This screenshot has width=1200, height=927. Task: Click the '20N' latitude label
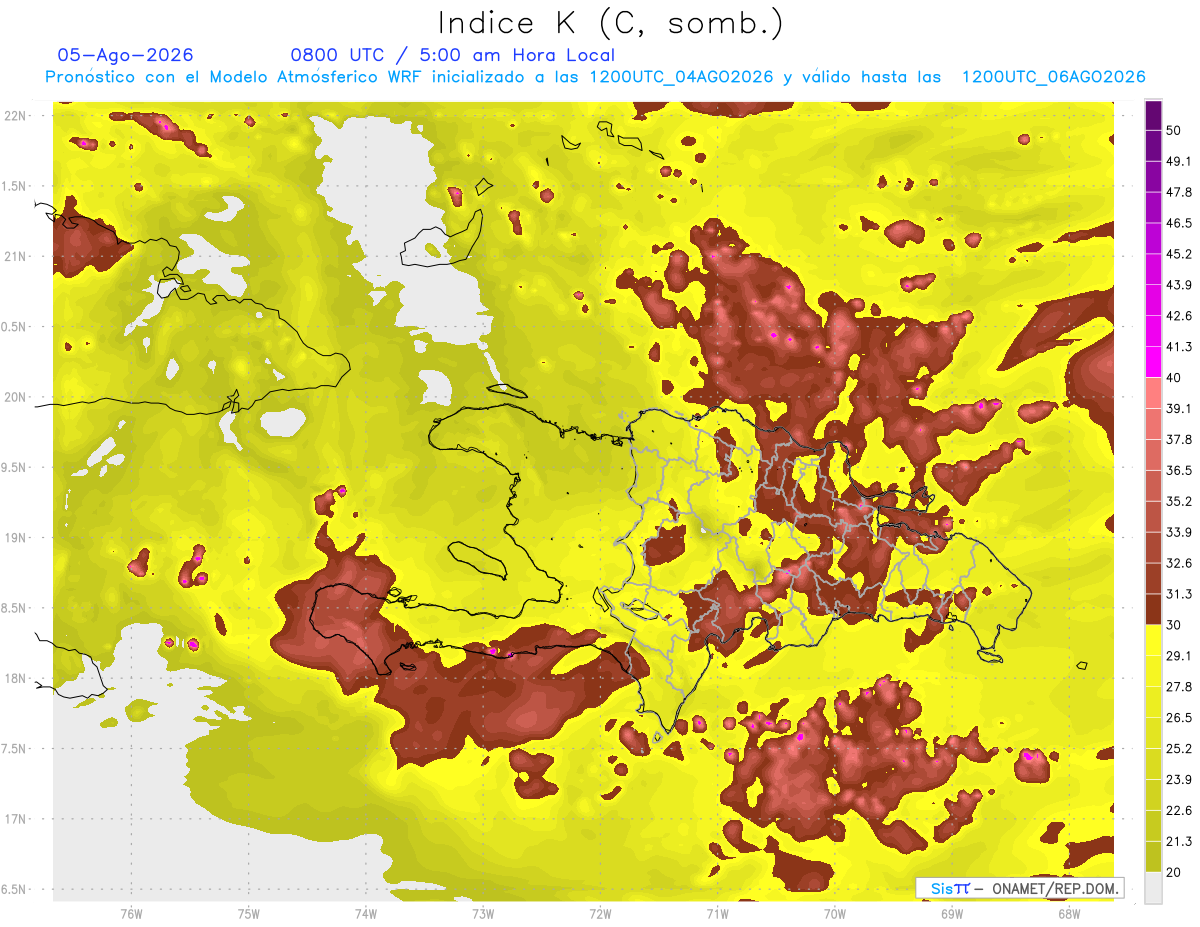point(15,397)
